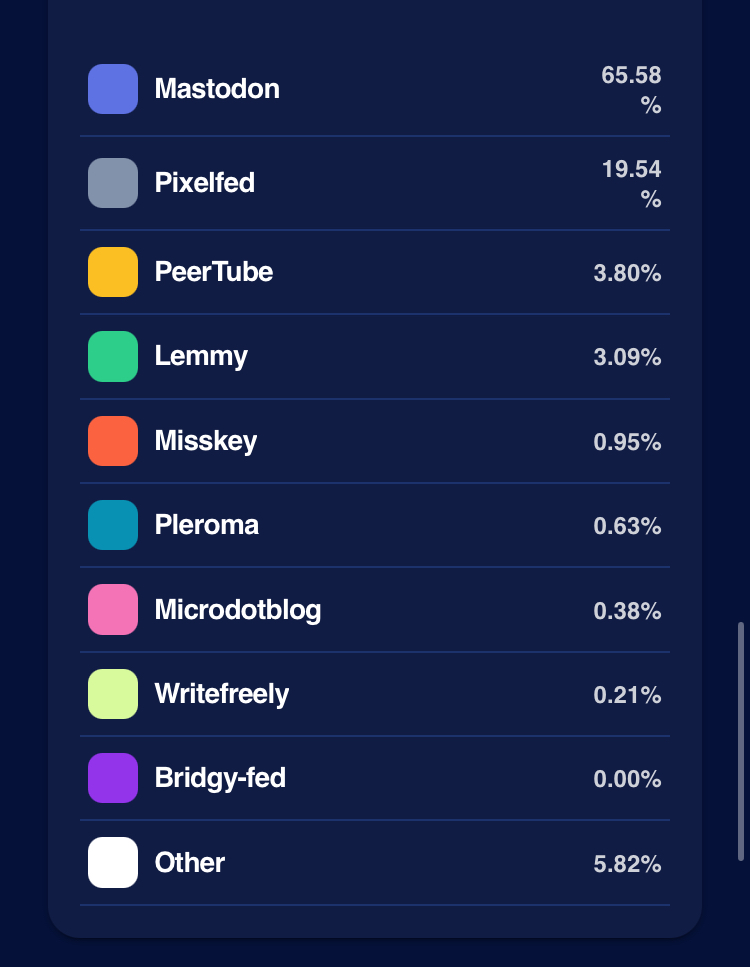Viewport: 750px width, 967px height.
Task: Click the Misskey orange color swatch
Action: 113,441
